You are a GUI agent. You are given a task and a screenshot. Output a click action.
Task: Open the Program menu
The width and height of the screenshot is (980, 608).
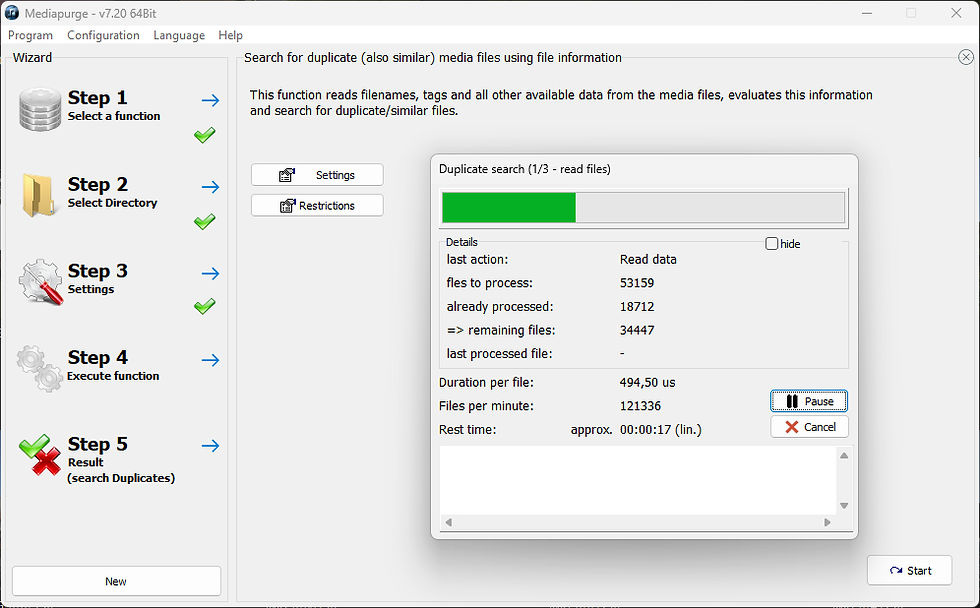(31, 35)
